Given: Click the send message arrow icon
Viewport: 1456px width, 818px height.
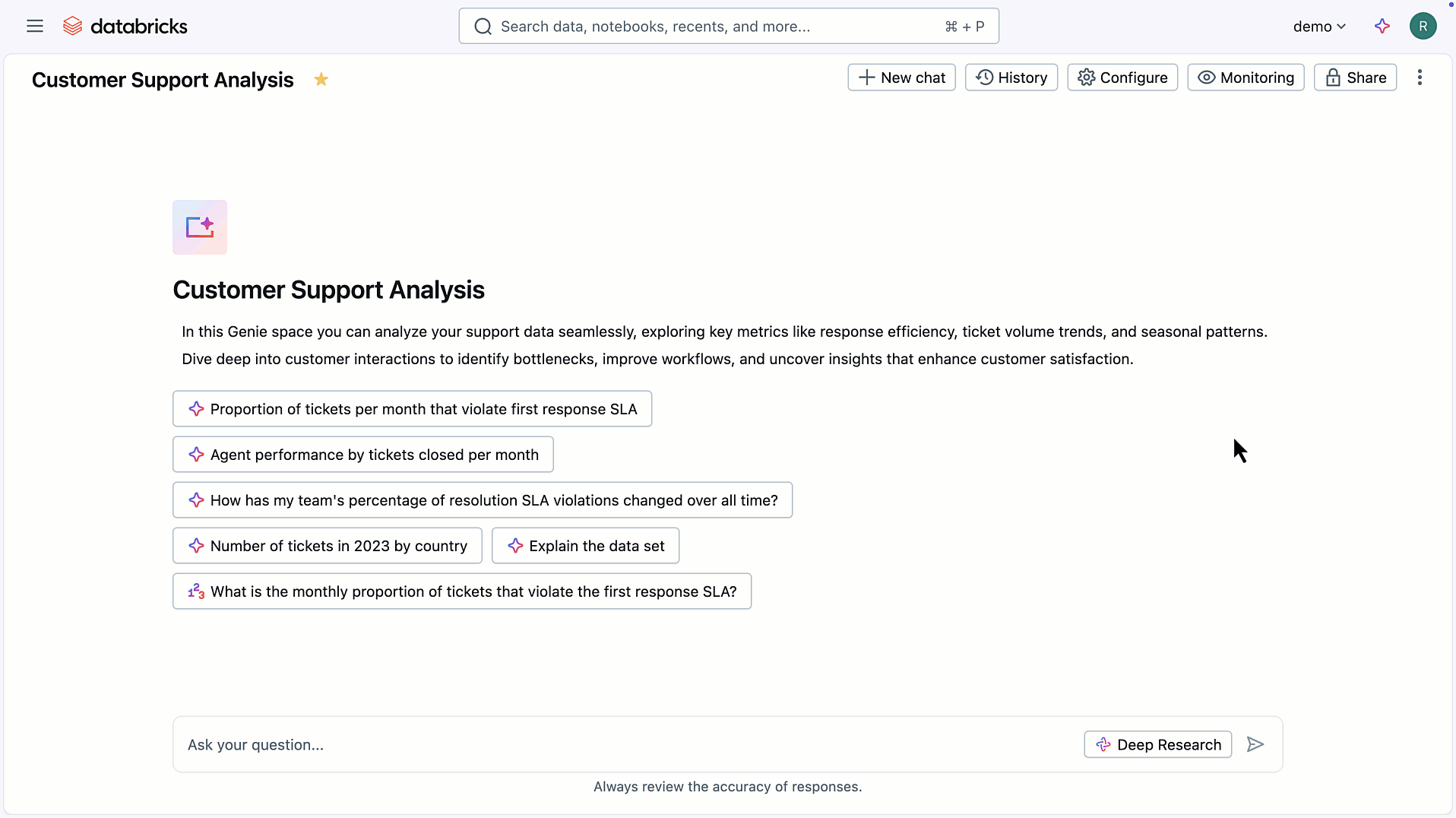Looking at the screenshot, I should point(1255,745).
